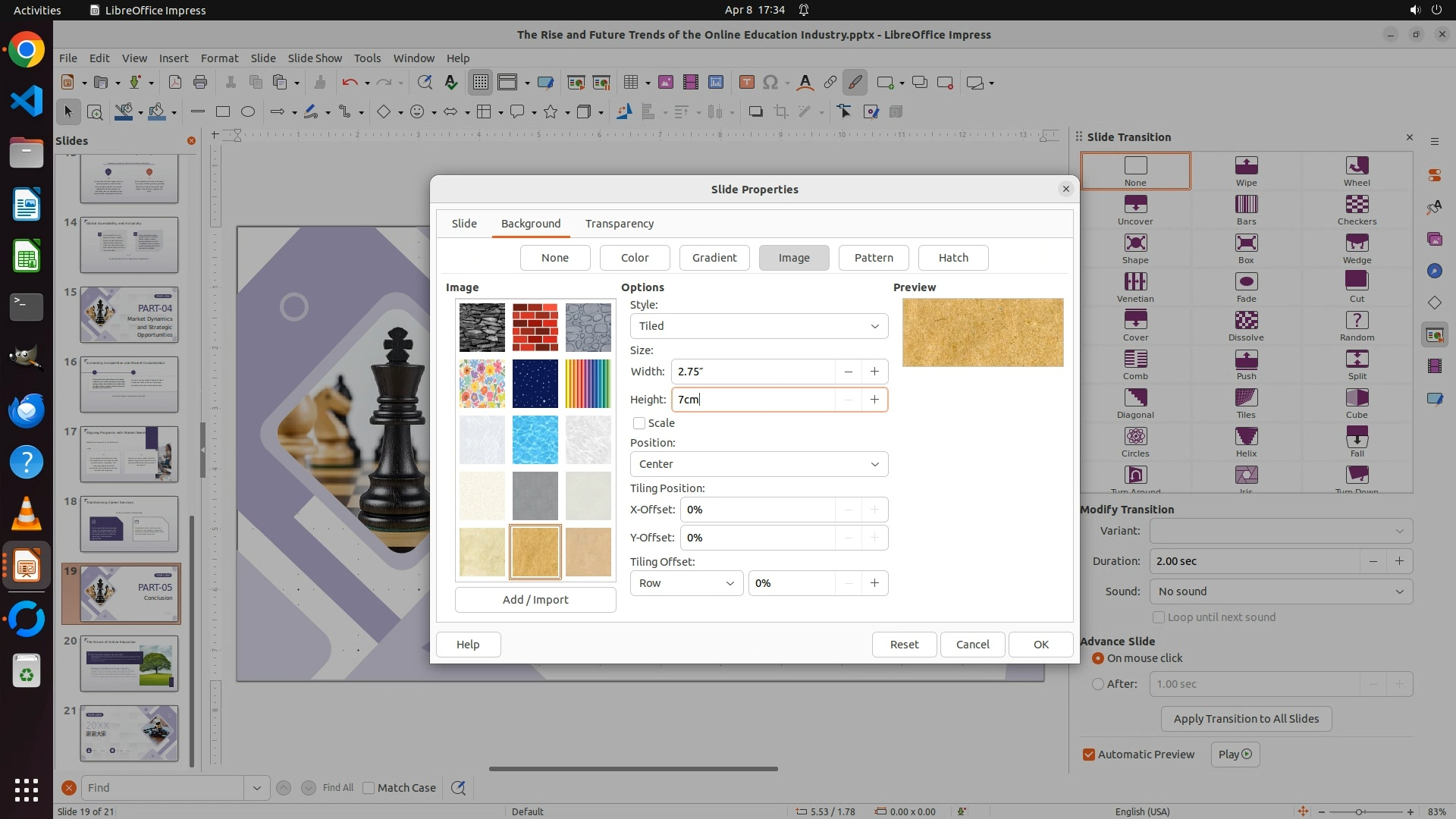This screenshot has height=819, width=1456.
Task: Pick the red brick wall image swatch
Action: pos(535,328)
